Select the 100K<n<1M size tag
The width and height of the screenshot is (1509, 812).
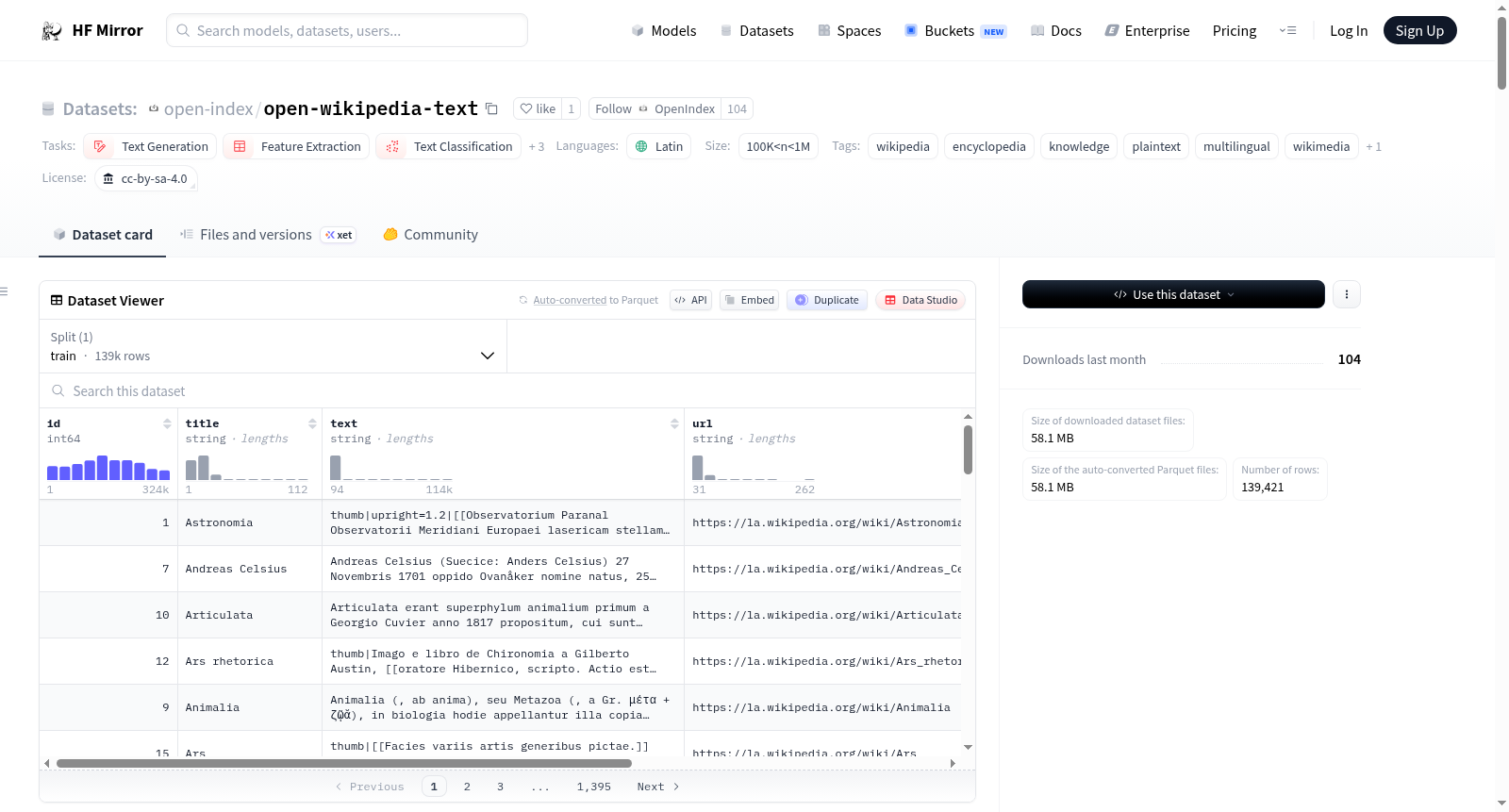tap(778, 146)
